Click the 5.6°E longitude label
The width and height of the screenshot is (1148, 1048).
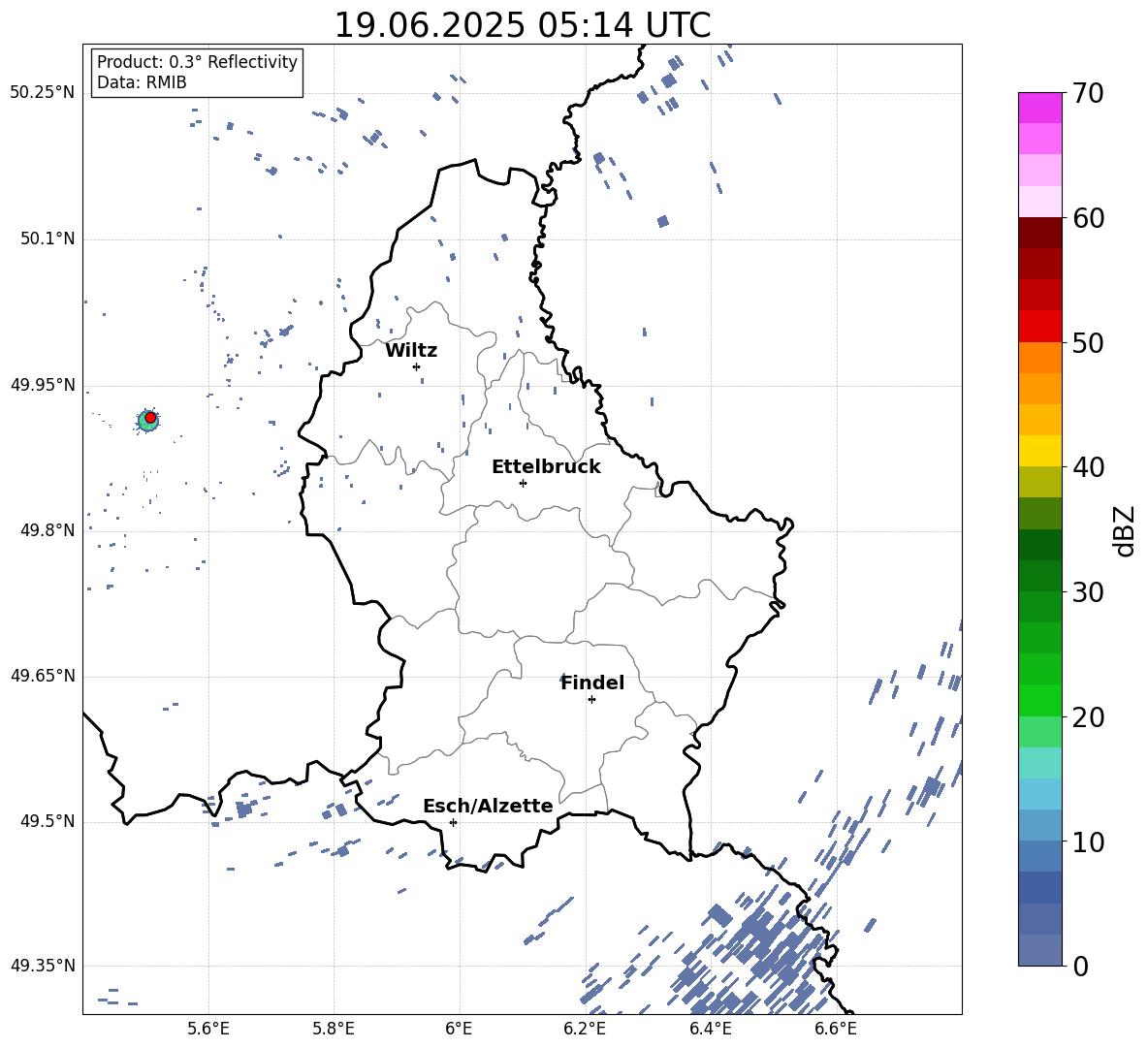[208, 1029]
